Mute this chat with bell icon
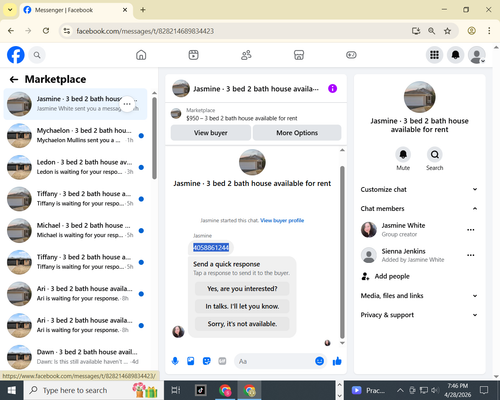 coord(403,154)
